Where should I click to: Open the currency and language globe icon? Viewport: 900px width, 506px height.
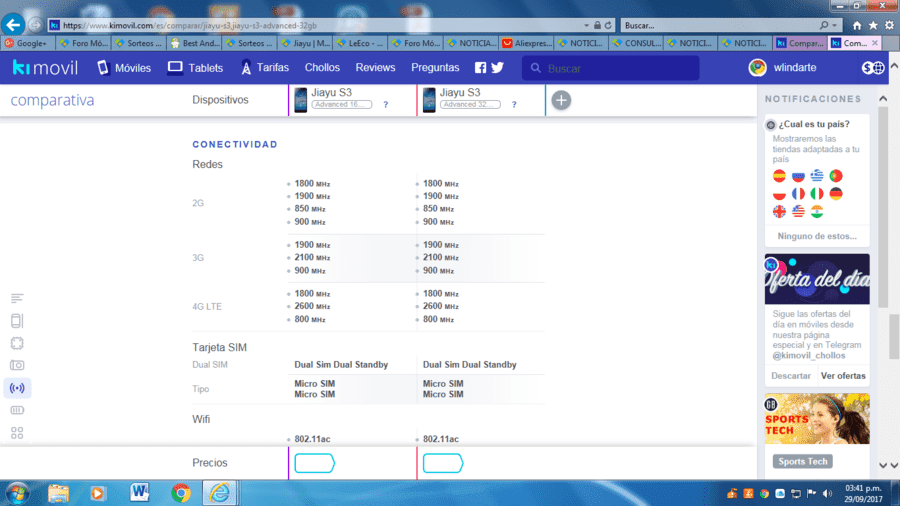[872, 68]
